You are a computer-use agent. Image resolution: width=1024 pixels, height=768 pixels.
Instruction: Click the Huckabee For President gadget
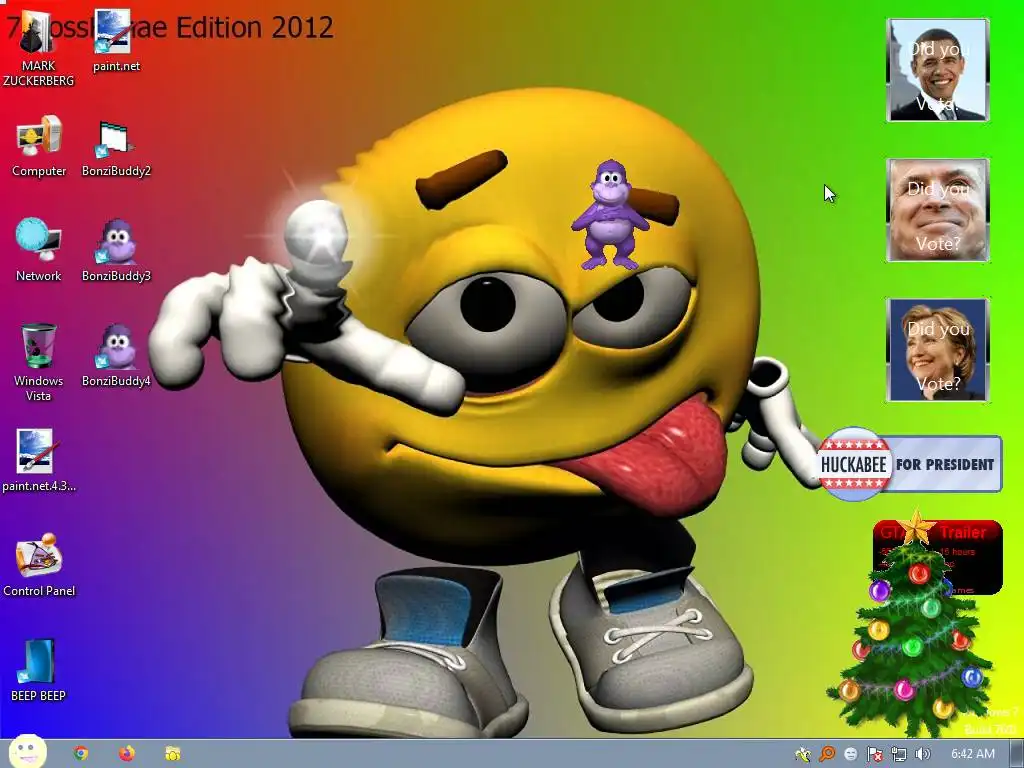coord(910,464)
